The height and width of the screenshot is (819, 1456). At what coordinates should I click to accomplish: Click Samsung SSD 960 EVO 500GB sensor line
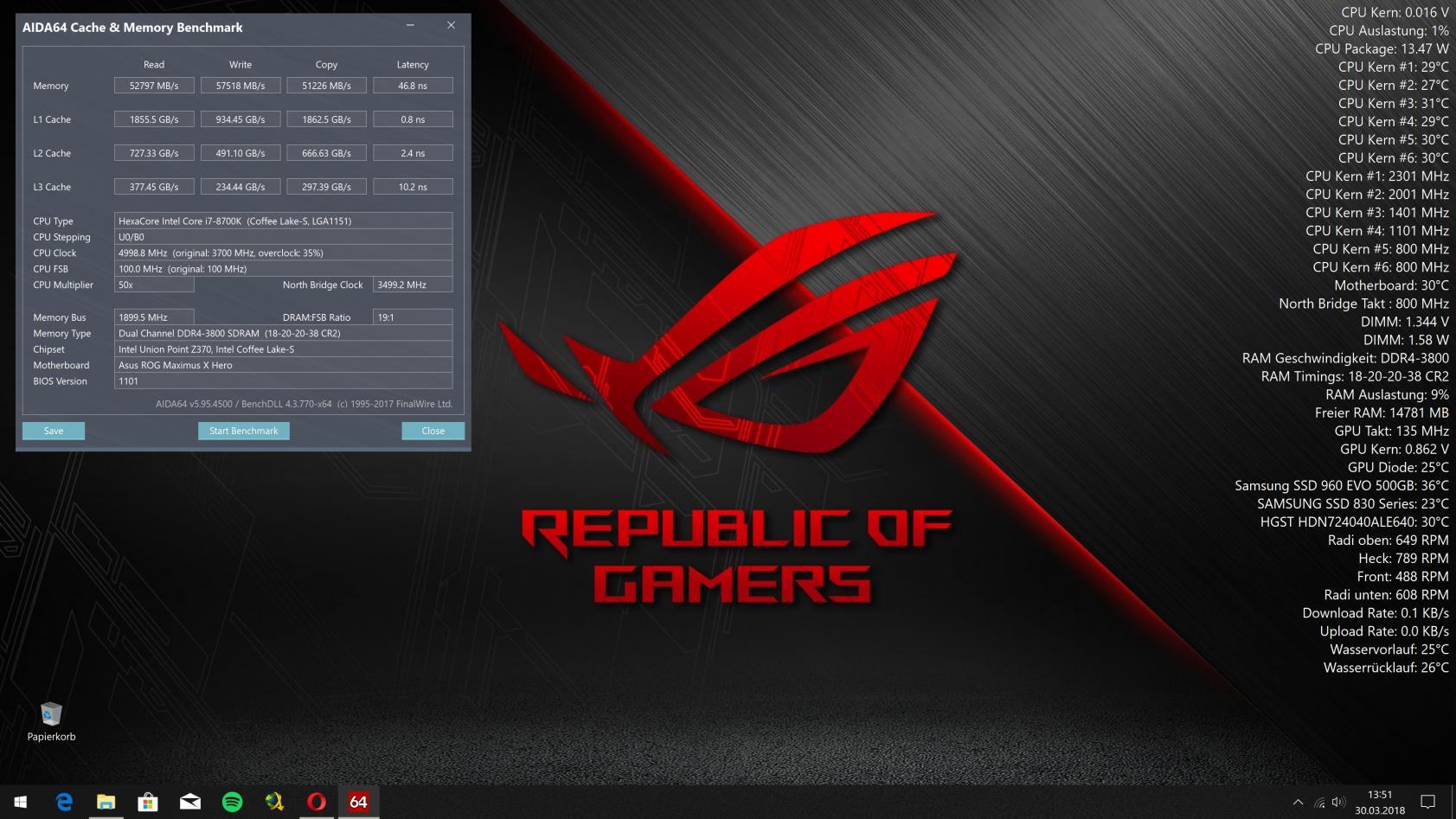tap(1342, 485)
